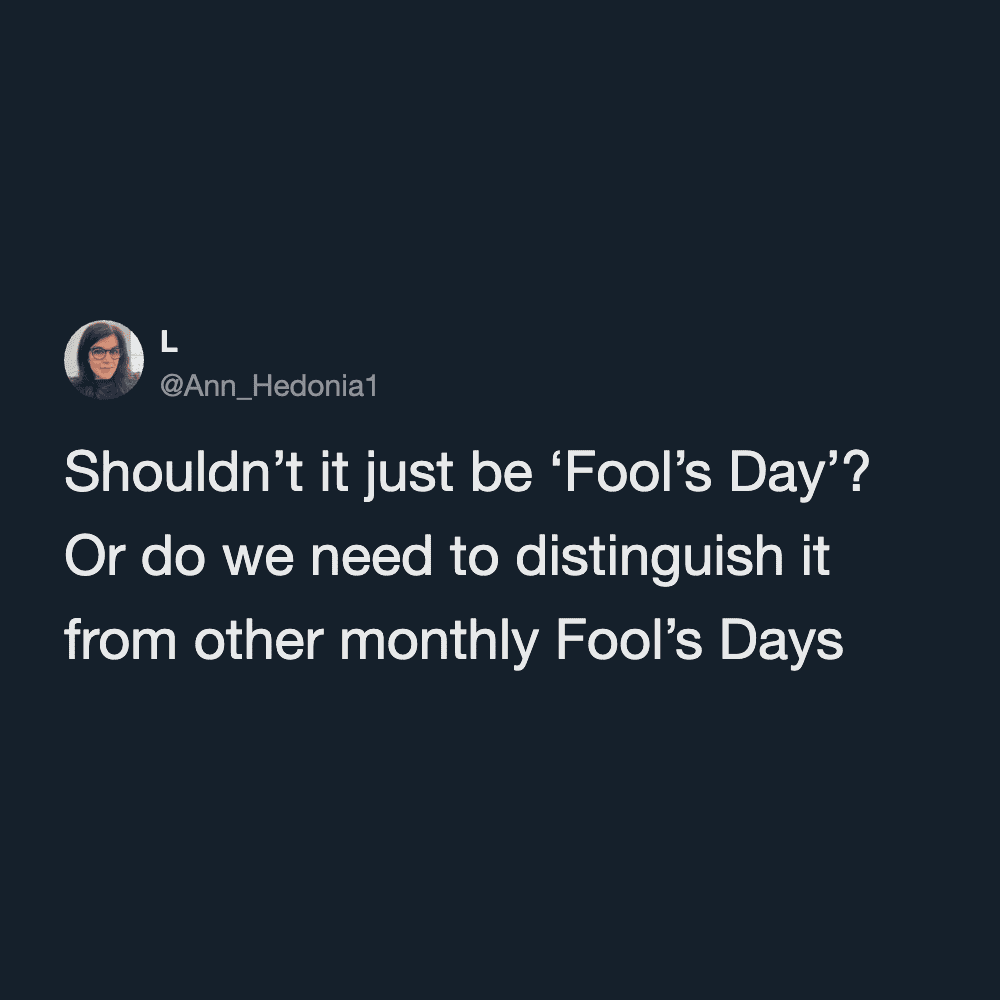Click the profile avatar photo
Image resolution: width=1000 pixels, height=1000 pixels.
click(x=104, y=360)
